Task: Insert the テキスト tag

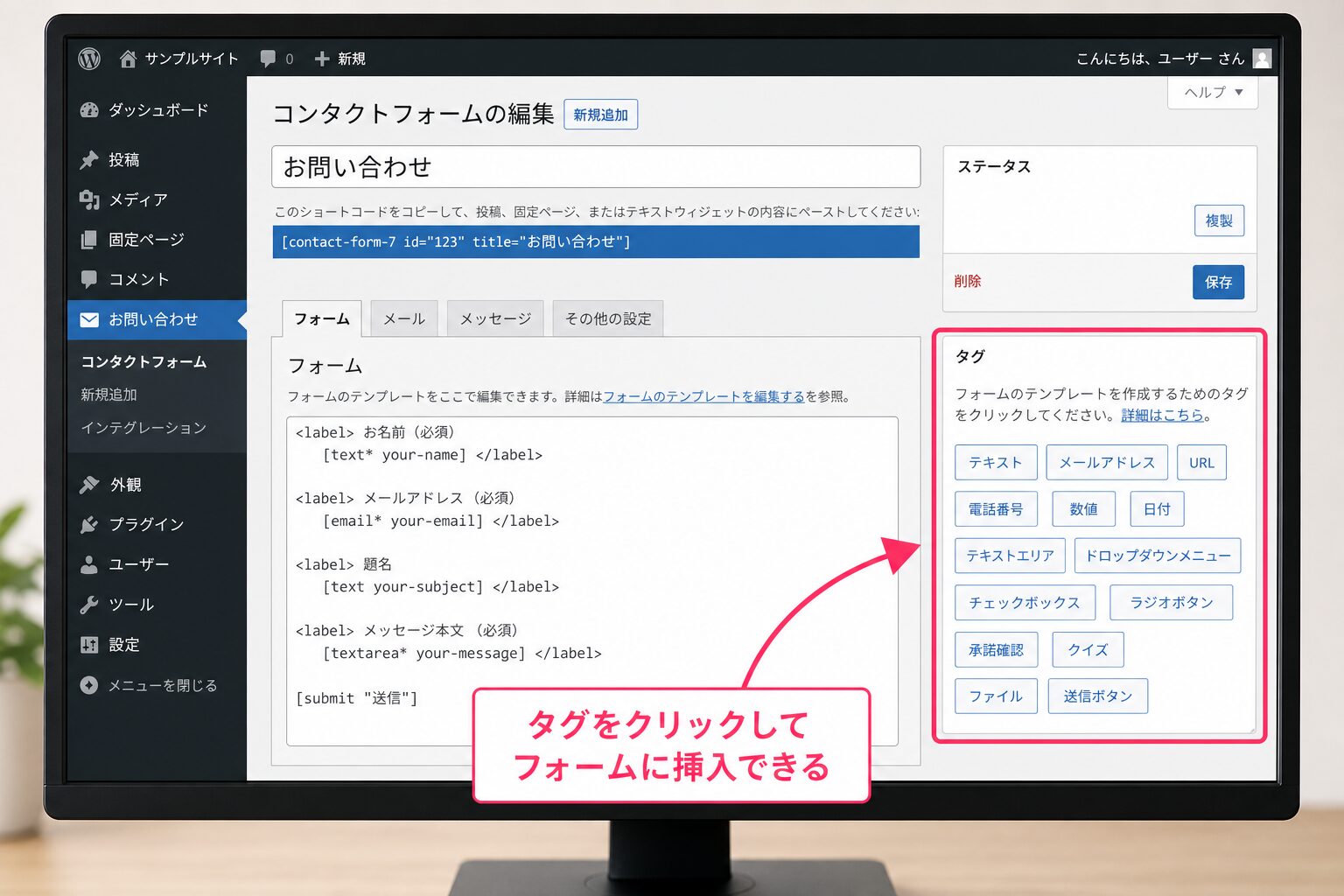Action: click(996, 462)
